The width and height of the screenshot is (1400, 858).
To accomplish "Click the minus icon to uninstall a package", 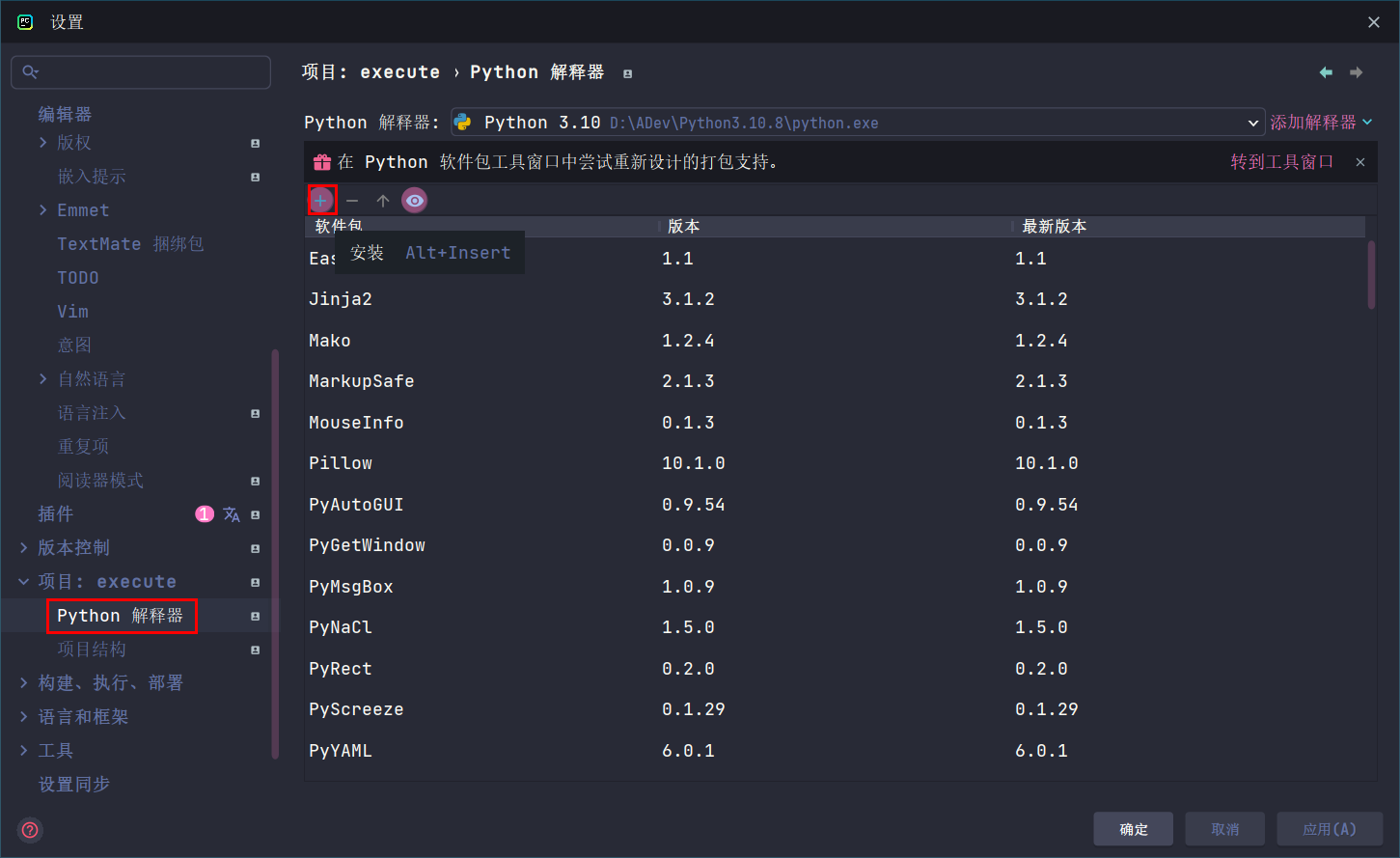I will click(x=352, y=200).
